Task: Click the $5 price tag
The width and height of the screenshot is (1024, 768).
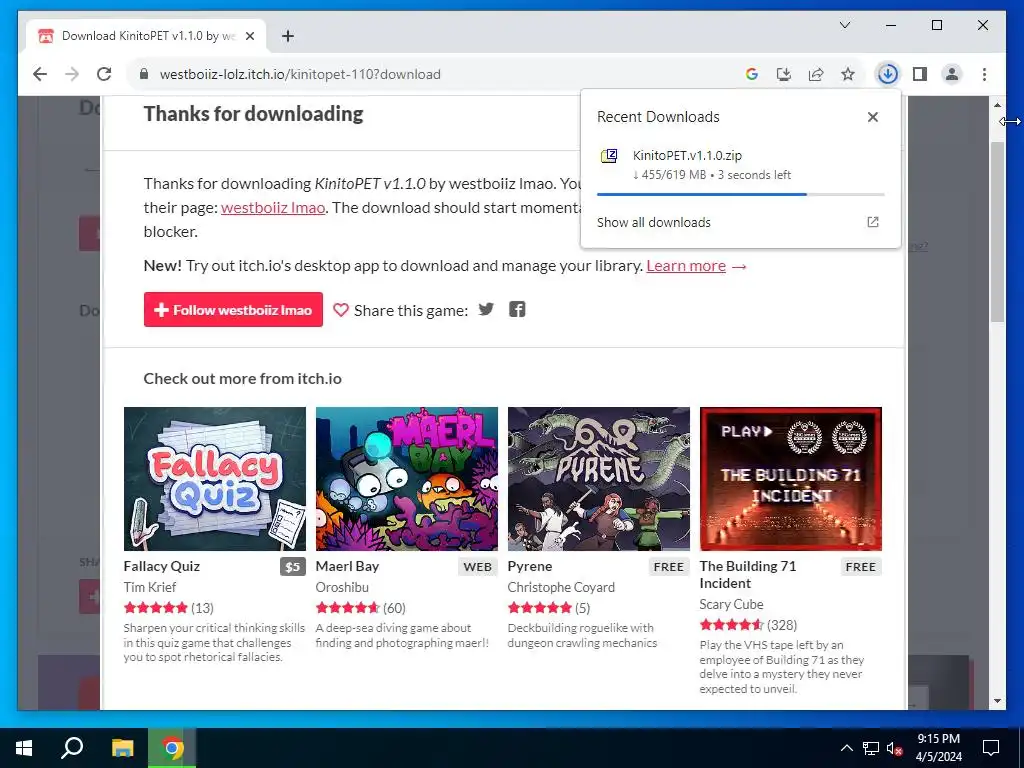Action: pyautogui.click(x=293, y=567)
